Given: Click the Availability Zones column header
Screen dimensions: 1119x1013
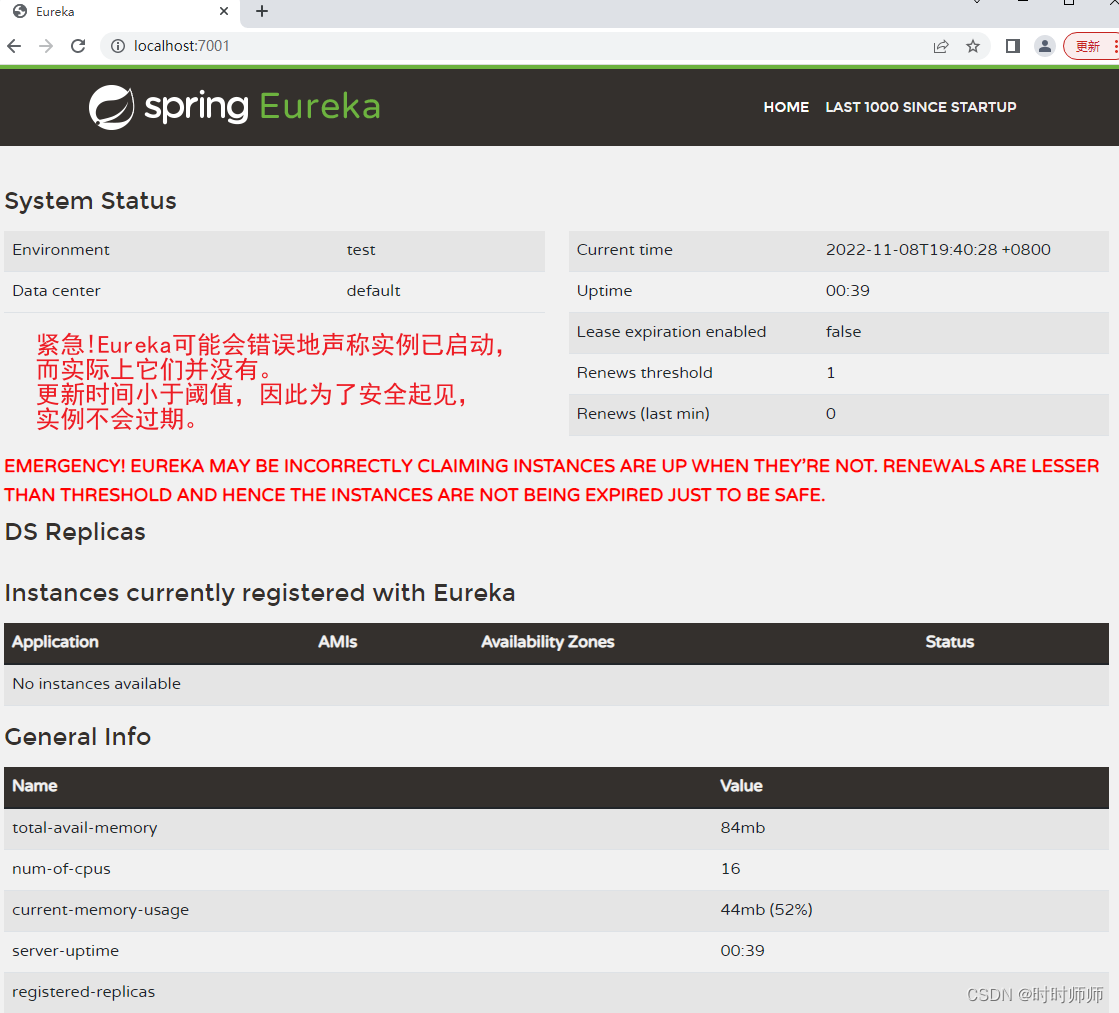Looking at the screenshot, I should point(547,642).
